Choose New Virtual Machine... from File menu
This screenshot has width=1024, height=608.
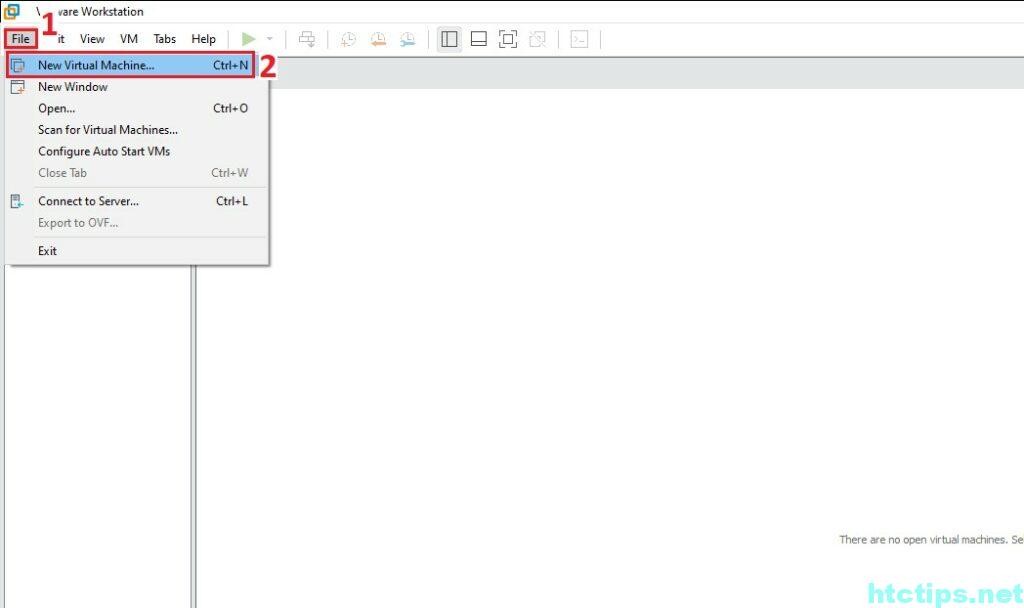pos(130,65)
